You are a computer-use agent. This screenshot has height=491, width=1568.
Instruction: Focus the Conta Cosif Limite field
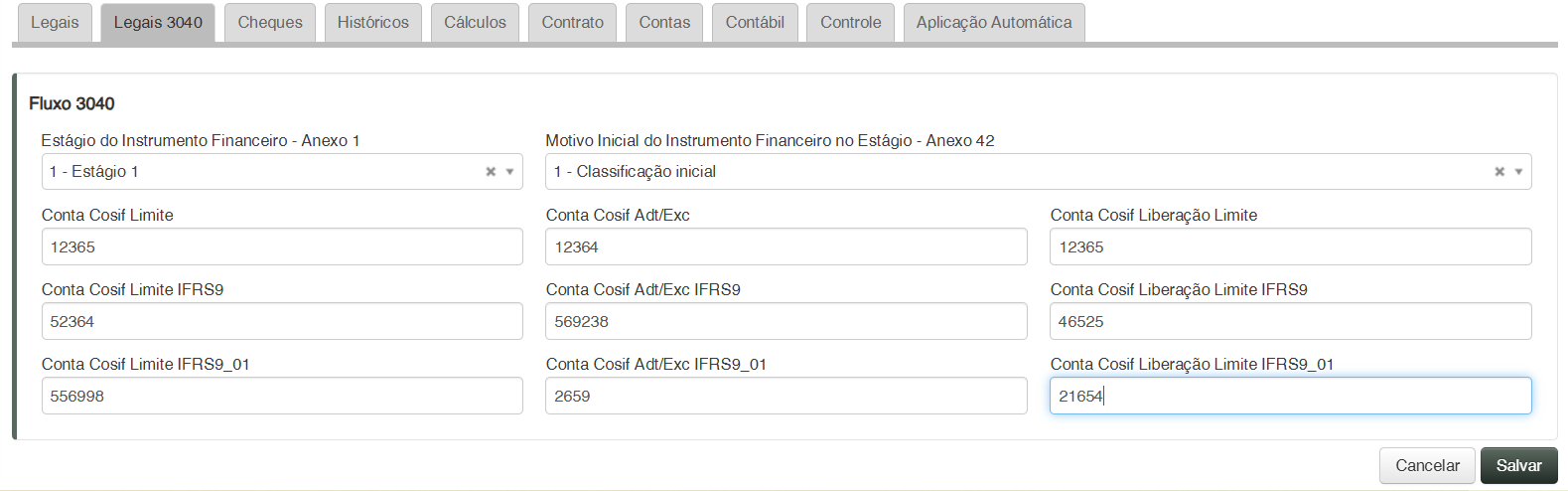(282, 247)
